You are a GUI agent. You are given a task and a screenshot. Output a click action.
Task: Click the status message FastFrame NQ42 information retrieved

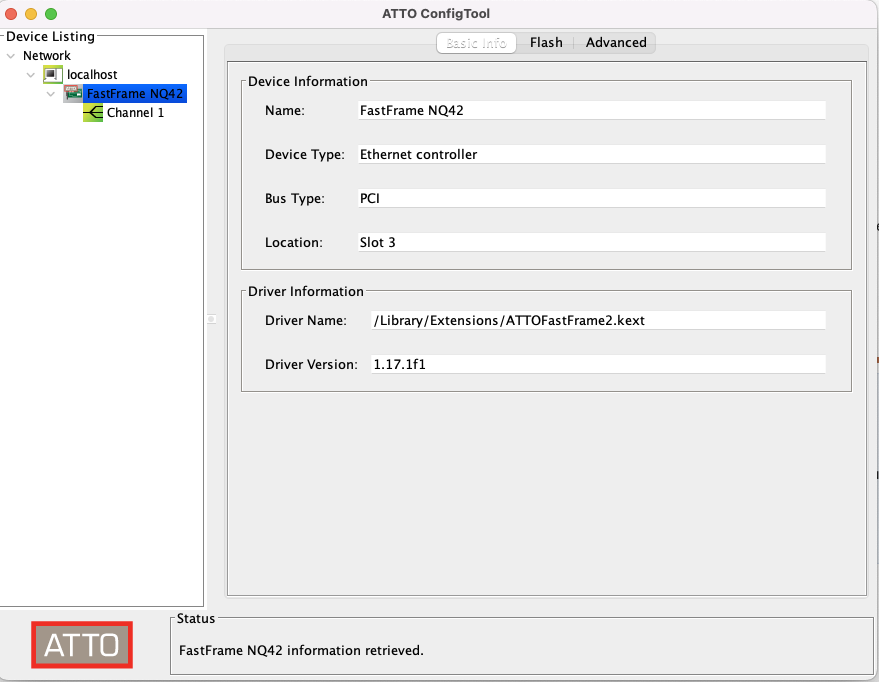click(301, 650)
